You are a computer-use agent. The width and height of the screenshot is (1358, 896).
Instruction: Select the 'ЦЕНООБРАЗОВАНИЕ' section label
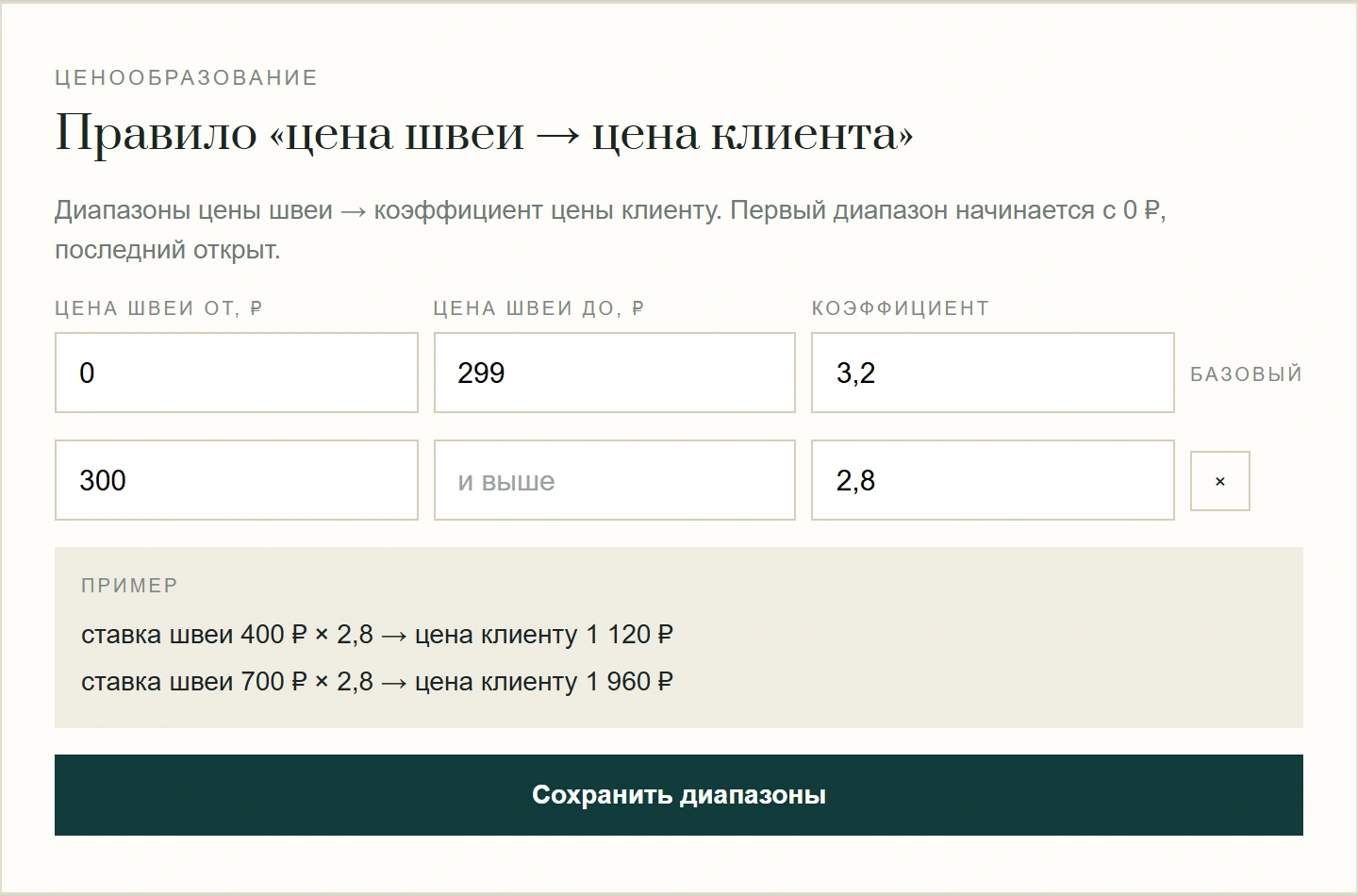pyautogui.click(x=186, y=77)
